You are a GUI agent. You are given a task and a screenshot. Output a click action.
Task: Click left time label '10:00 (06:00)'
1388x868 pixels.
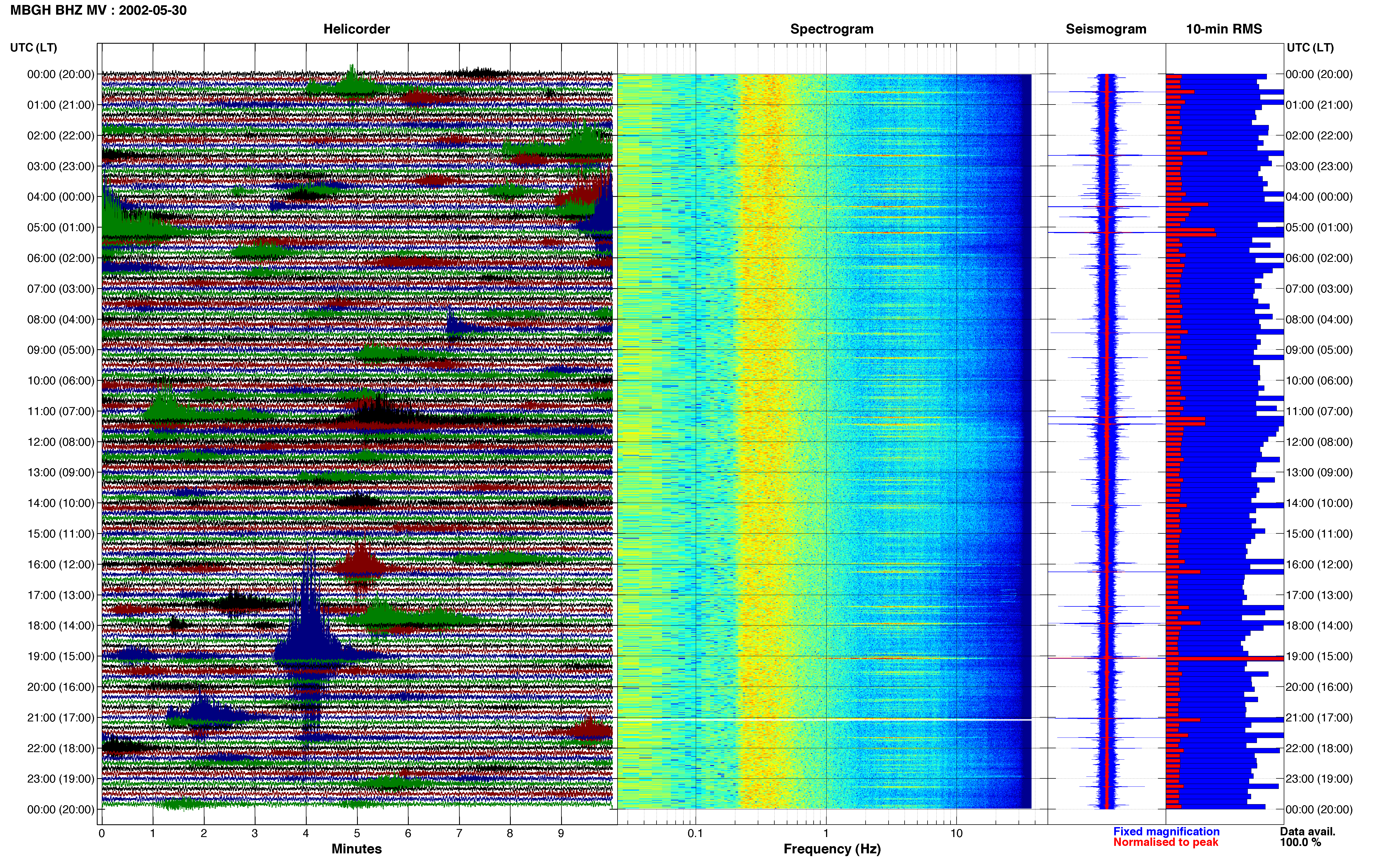click(x=61, y=380)
